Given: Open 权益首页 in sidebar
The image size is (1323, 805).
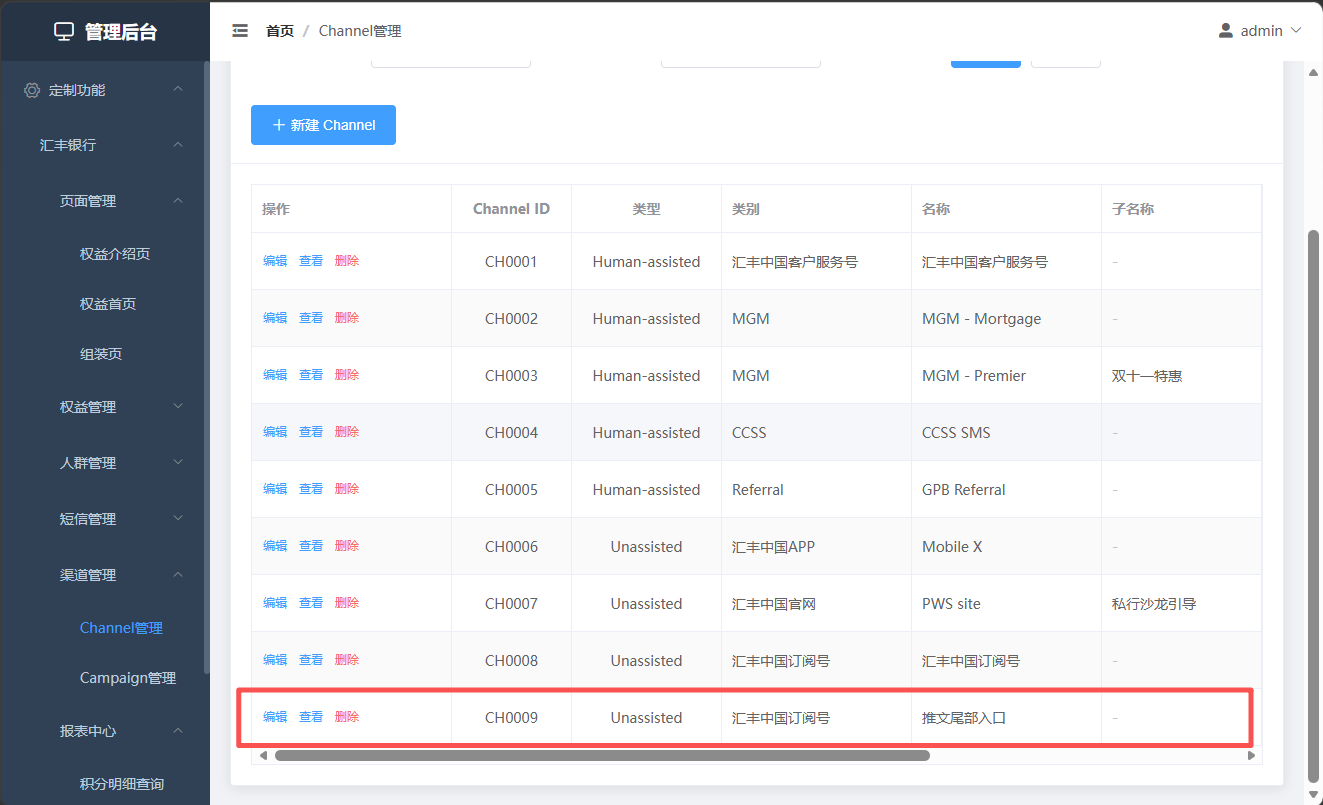Looking at the screenshot, I should tap(108, 304).
